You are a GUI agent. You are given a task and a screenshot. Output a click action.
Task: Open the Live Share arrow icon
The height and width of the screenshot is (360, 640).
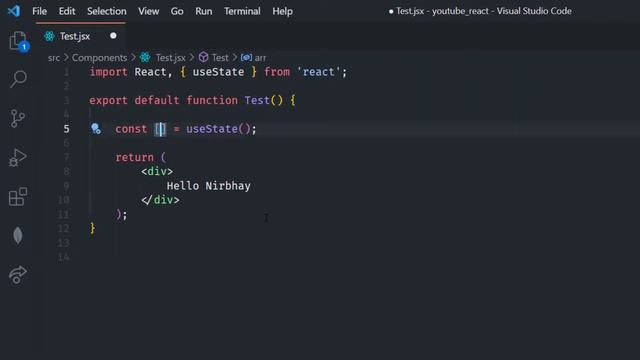click(x=18, y=275)
